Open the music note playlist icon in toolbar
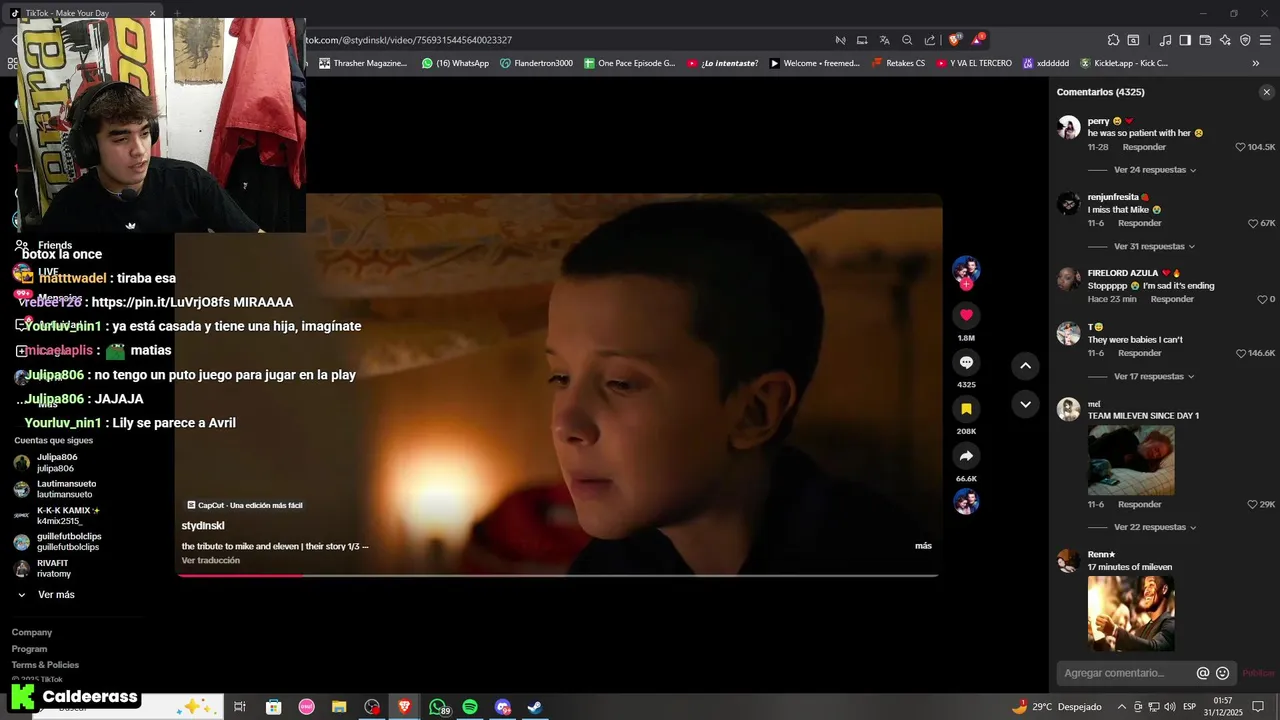Viewport: 1280px width, 720px height. pyautogui.click(x=1165, y=40)
